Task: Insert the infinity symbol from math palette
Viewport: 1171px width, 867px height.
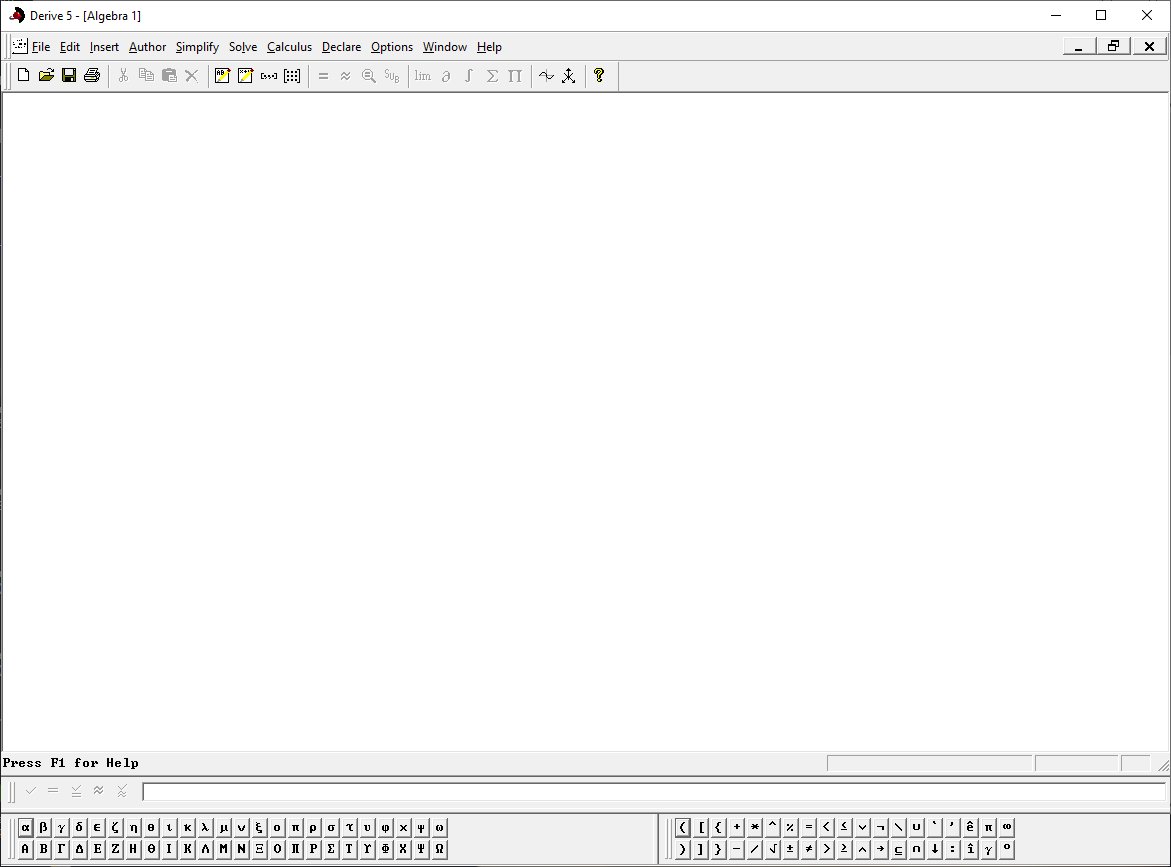Action: coord(1007,827)
